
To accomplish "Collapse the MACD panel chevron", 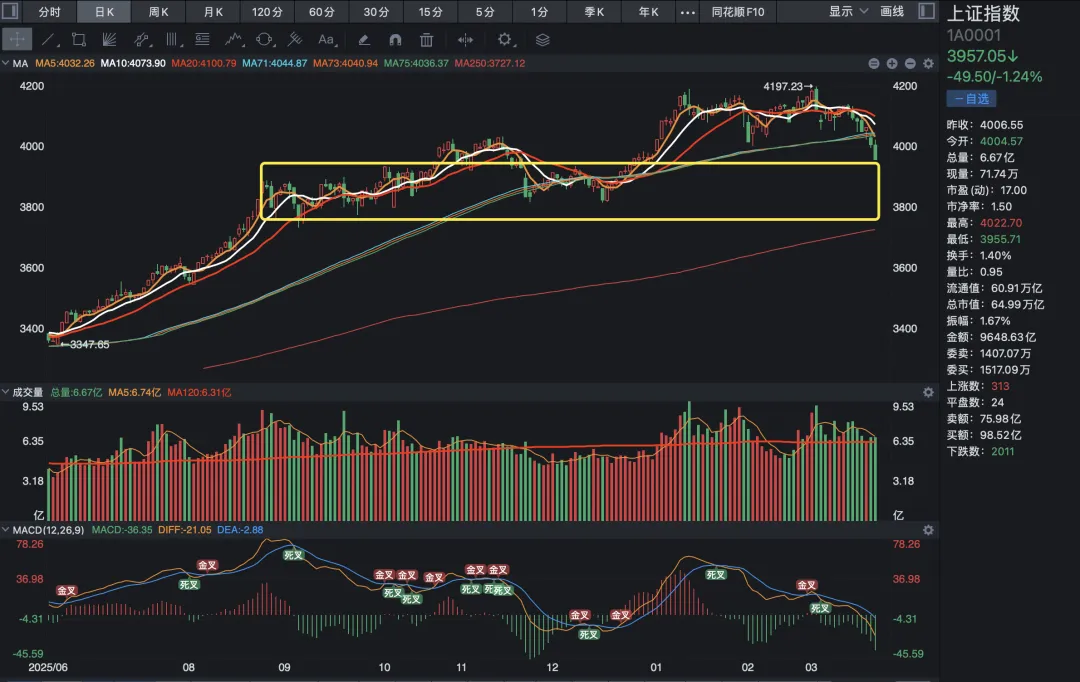I will pos(6,530).
